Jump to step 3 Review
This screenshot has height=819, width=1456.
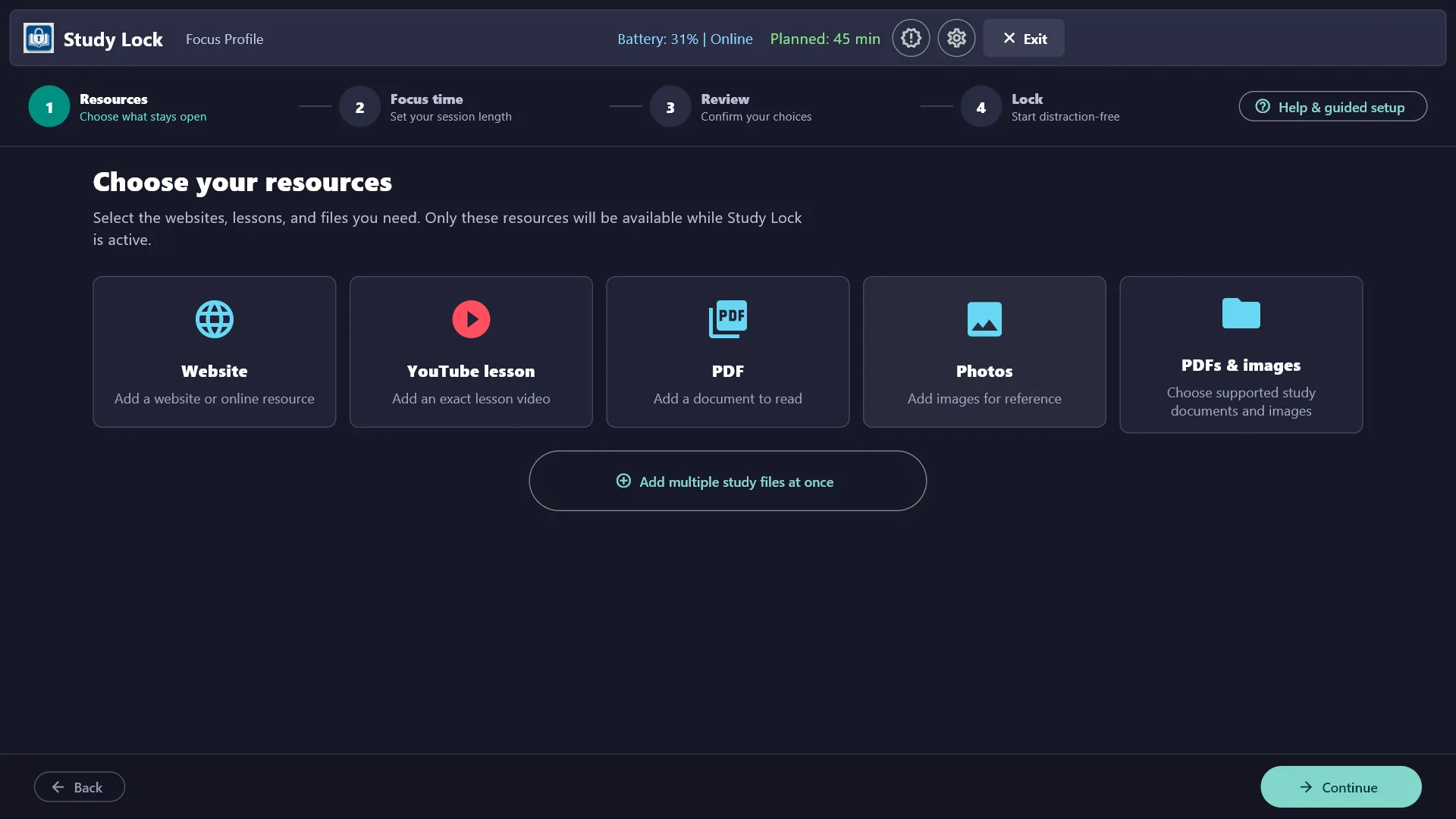670,107
